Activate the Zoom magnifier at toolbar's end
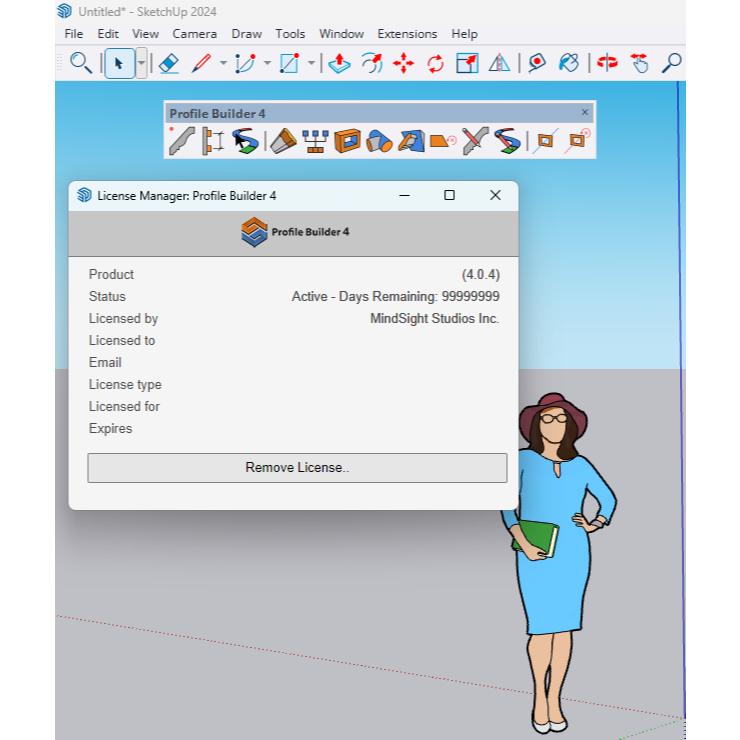740x740 pixels. [671, 63]
